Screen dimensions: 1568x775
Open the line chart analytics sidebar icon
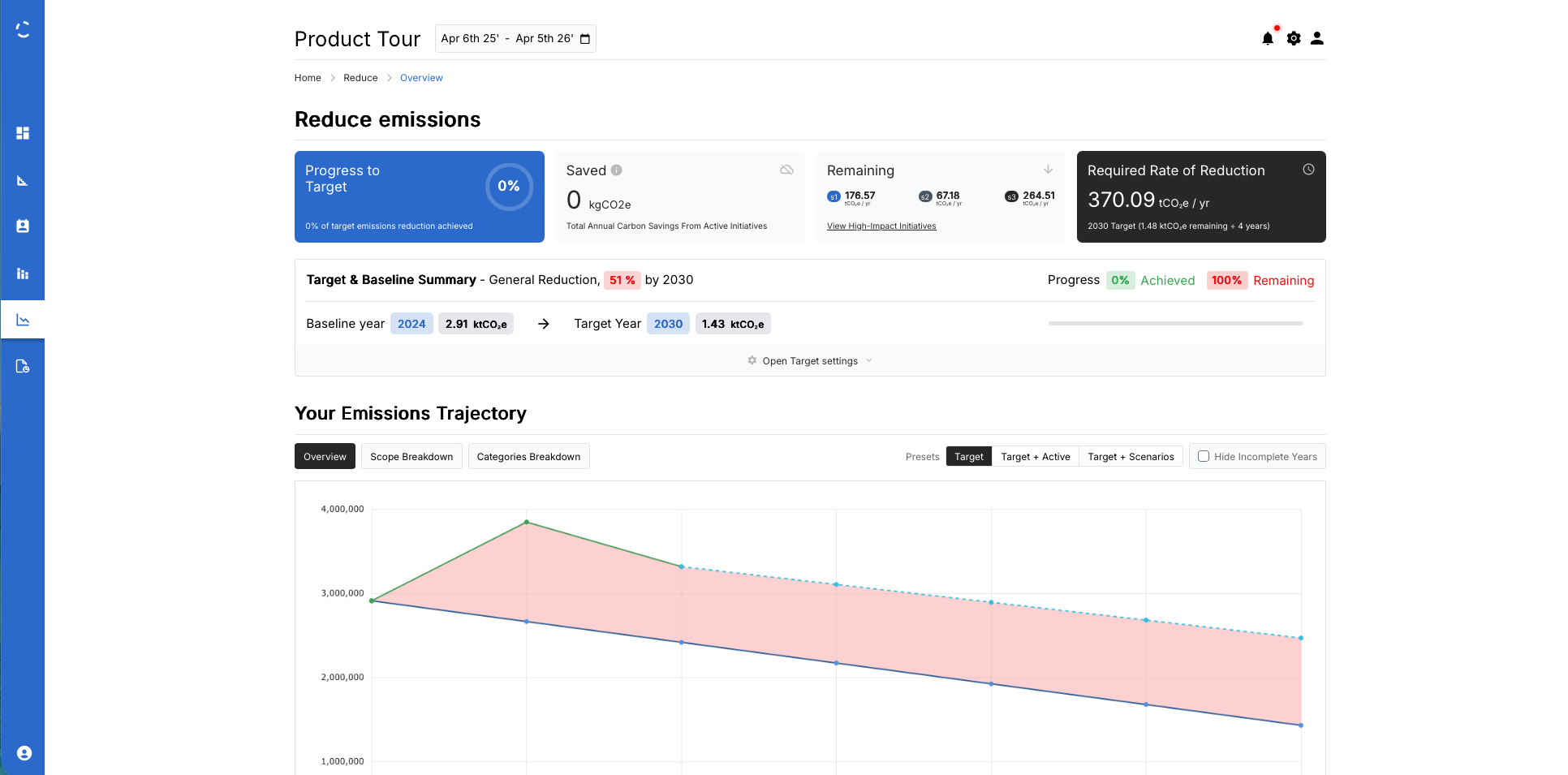[x=23, y=319]
